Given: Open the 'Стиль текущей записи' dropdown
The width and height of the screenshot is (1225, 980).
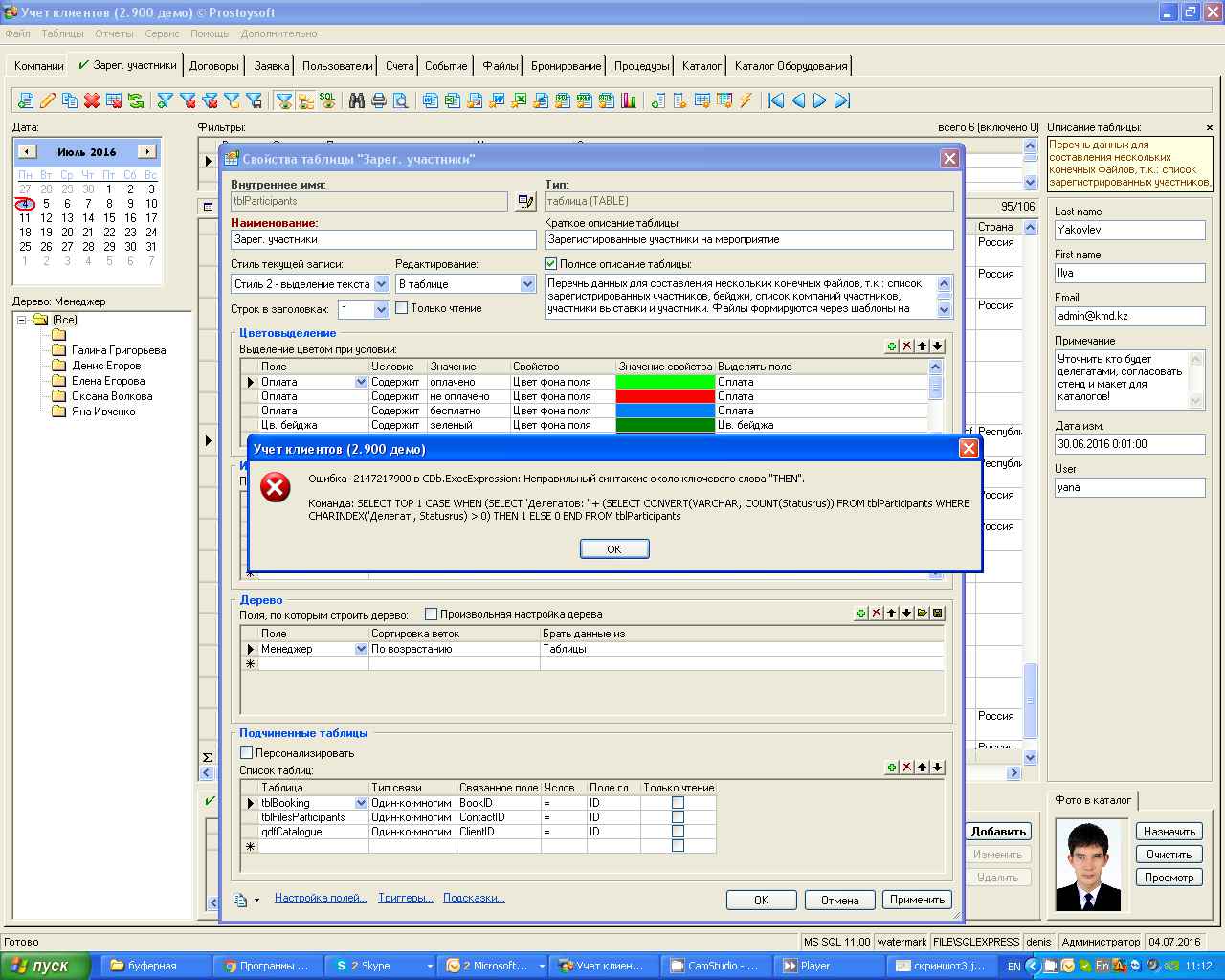Looking at the screenshot, I should [x=381, y=284].
